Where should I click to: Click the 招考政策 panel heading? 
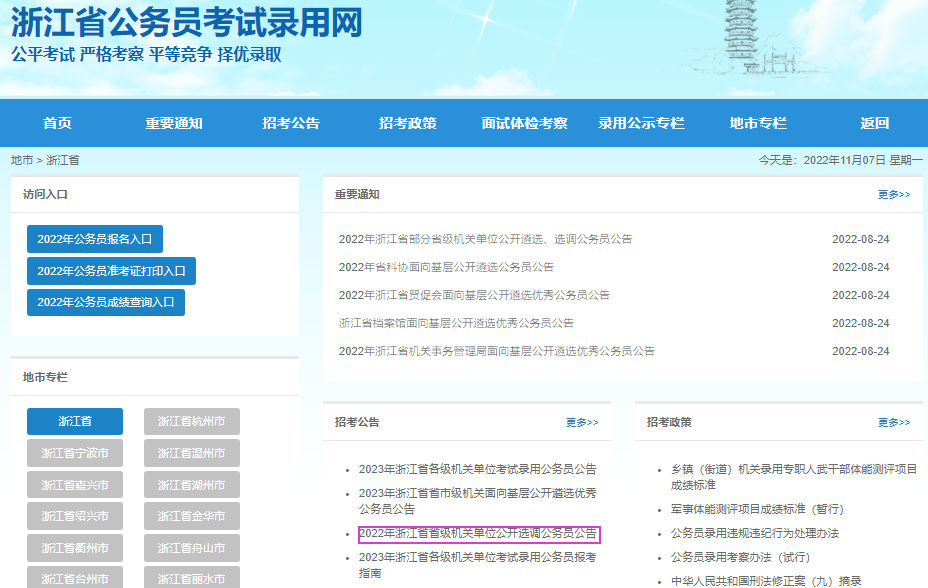669,422
